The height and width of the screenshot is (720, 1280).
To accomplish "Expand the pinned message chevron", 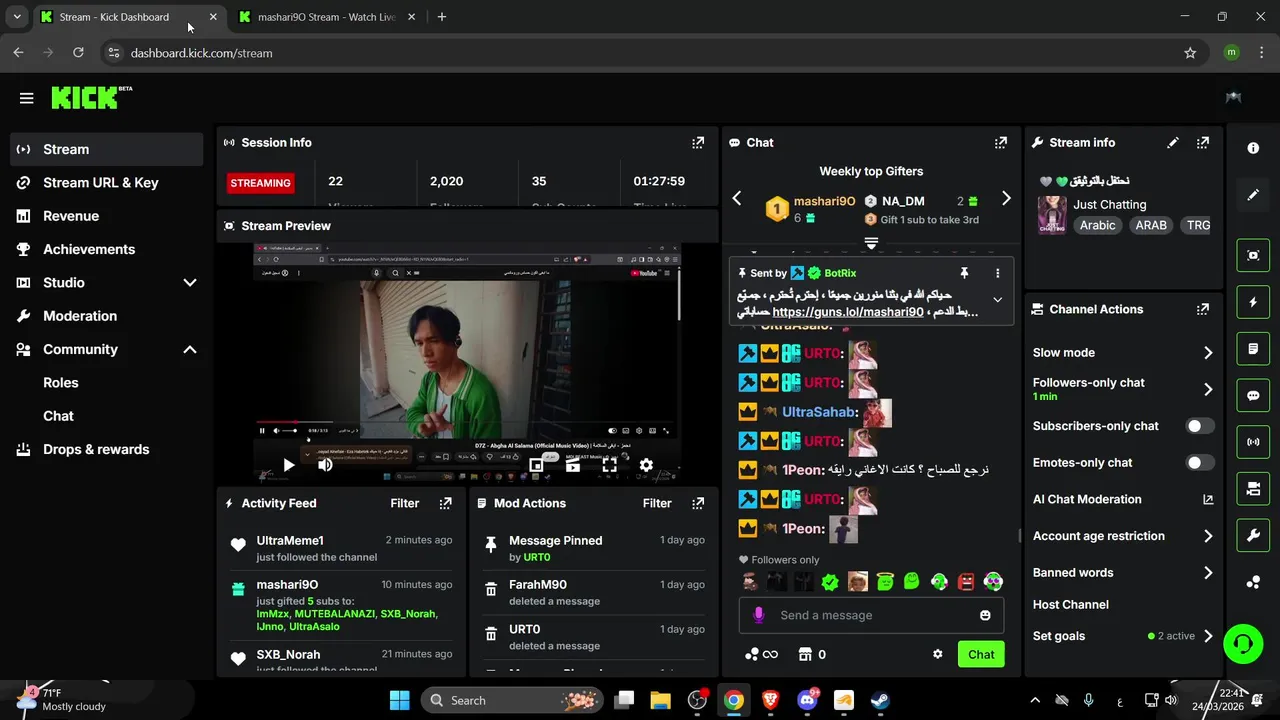I will [x=997, y=300].
